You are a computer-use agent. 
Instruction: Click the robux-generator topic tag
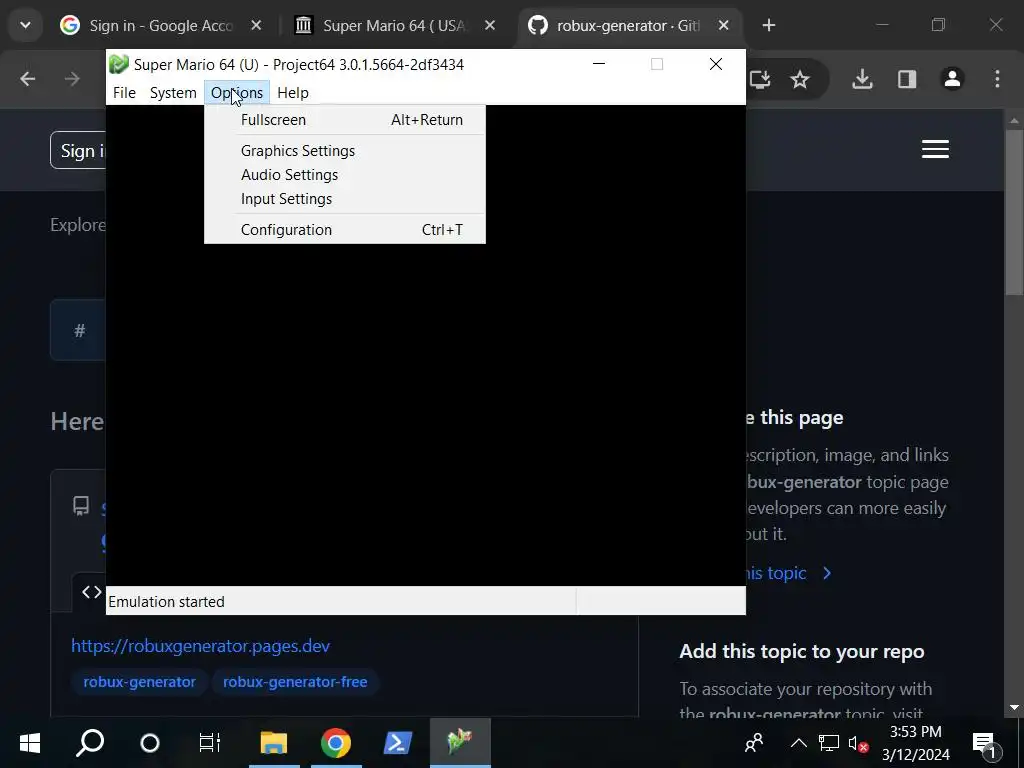coord(139,682)
